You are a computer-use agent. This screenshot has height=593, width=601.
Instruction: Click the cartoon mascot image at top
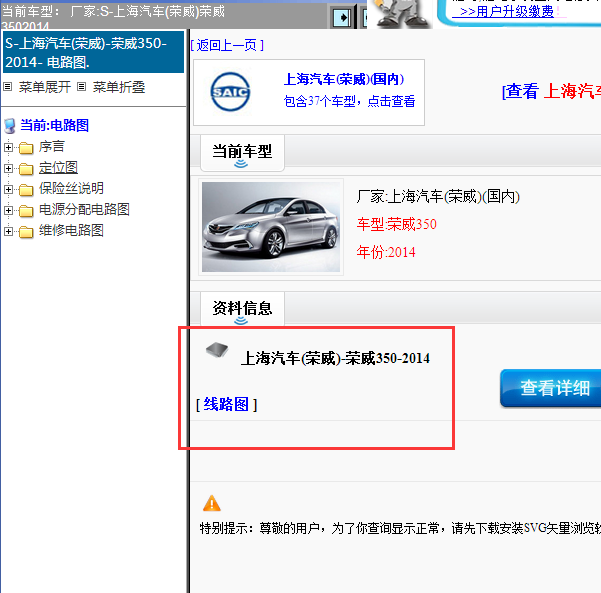click(402, 13)
